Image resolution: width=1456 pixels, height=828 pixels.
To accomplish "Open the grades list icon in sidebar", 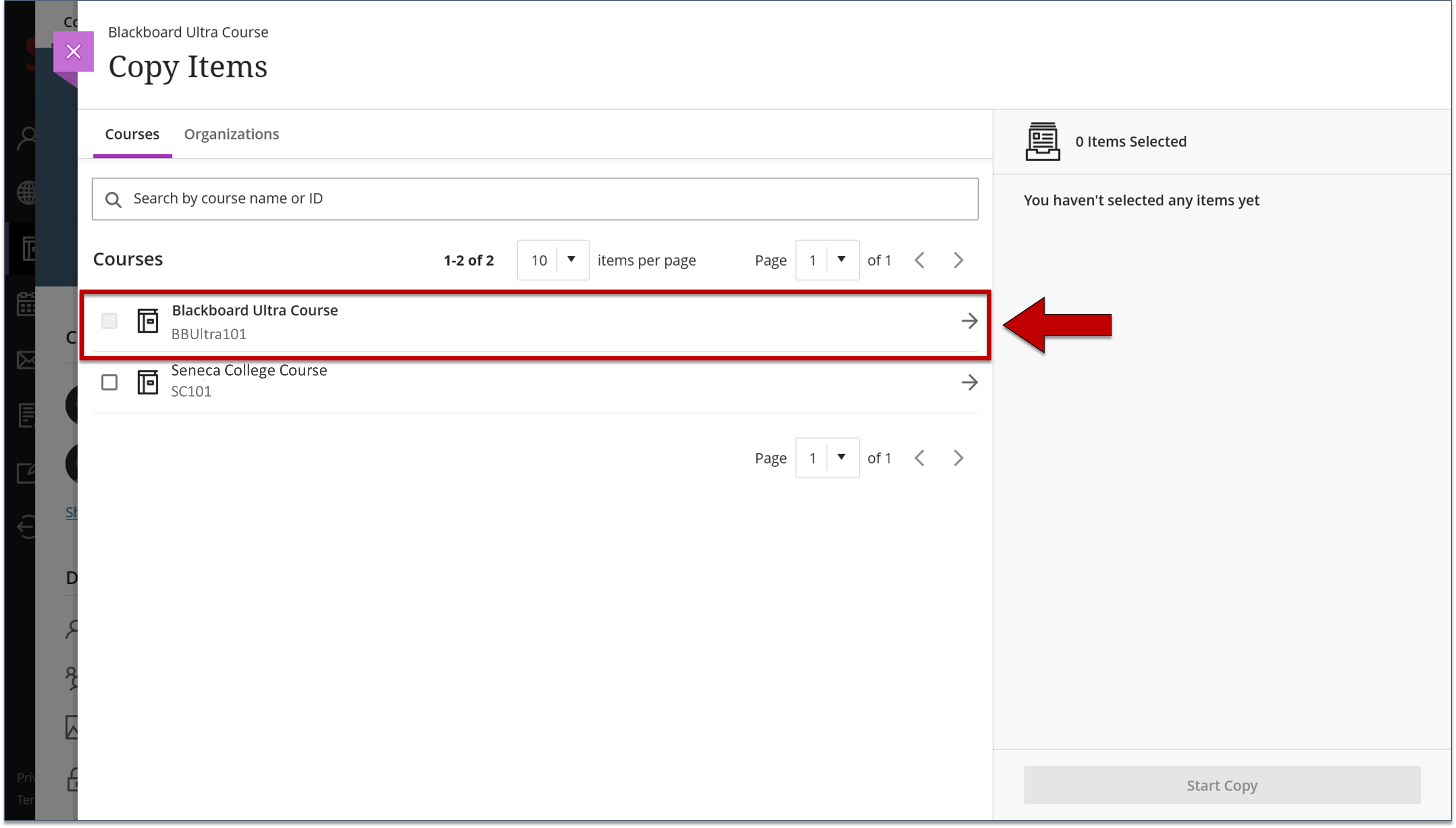I will [x=26, y=415].
